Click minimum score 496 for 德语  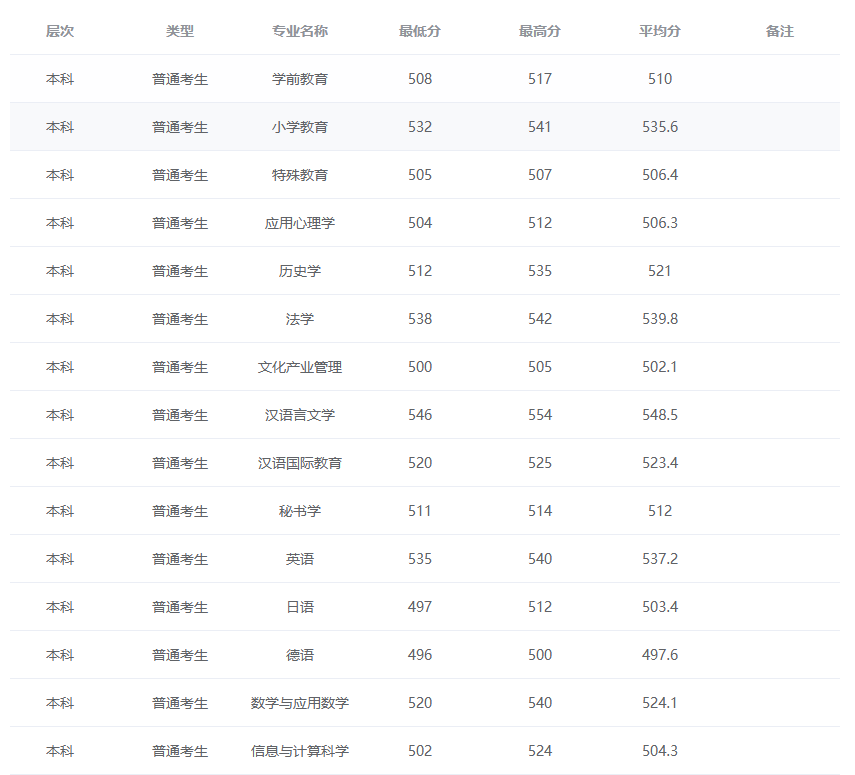coord(420,655)
